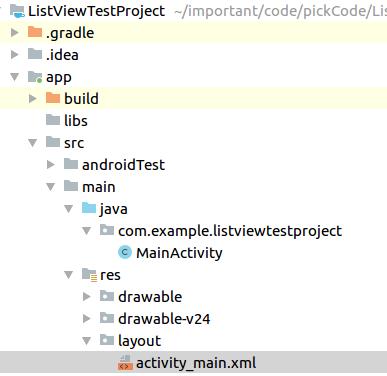Click the activity_main.xml layout file icon
The width and height of the screenshot is (387, 376).
[125, 363]
